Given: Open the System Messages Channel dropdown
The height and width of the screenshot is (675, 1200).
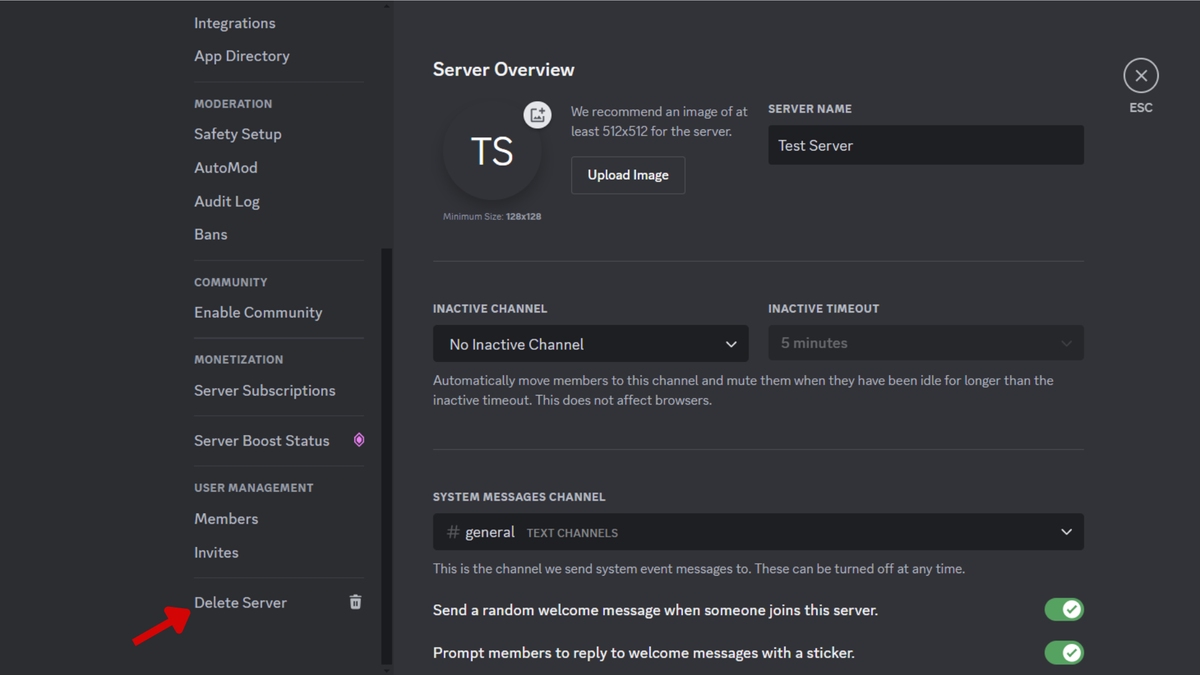Looking at the screenshot, I should click(757, 531).
